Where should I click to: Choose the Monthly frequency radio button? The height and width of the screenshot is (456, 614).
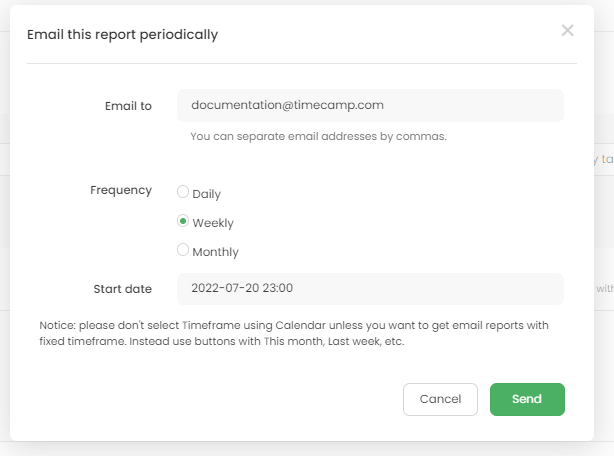pos(183,250)
